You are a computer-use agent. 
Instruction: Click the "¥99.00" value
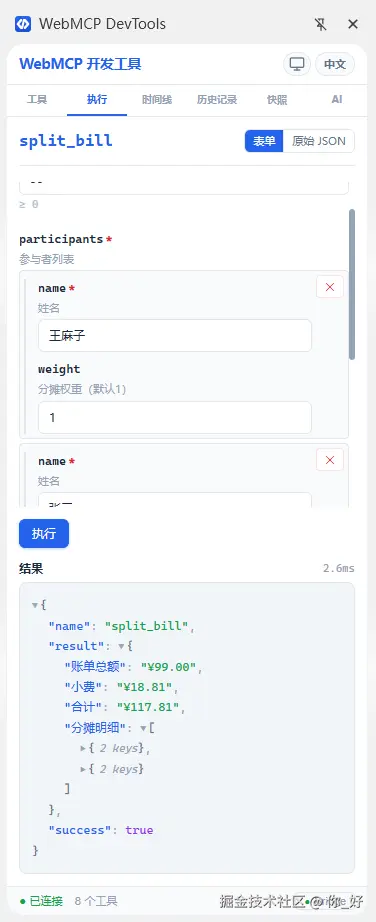click(x=168, y=667)
